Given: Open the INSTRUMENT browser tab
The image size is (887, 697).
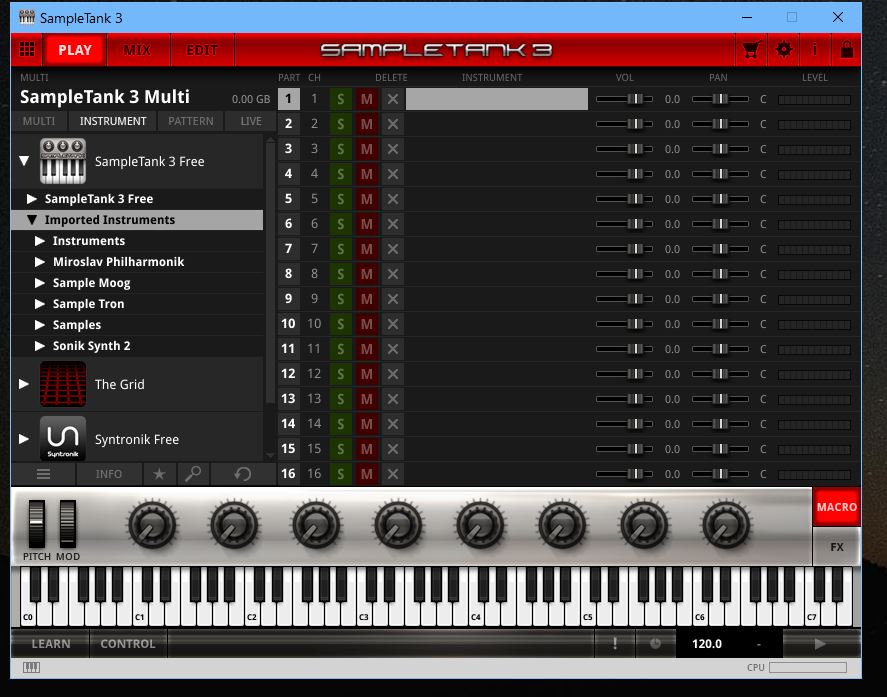Looking at the screenshot, I should pos(113,121).
